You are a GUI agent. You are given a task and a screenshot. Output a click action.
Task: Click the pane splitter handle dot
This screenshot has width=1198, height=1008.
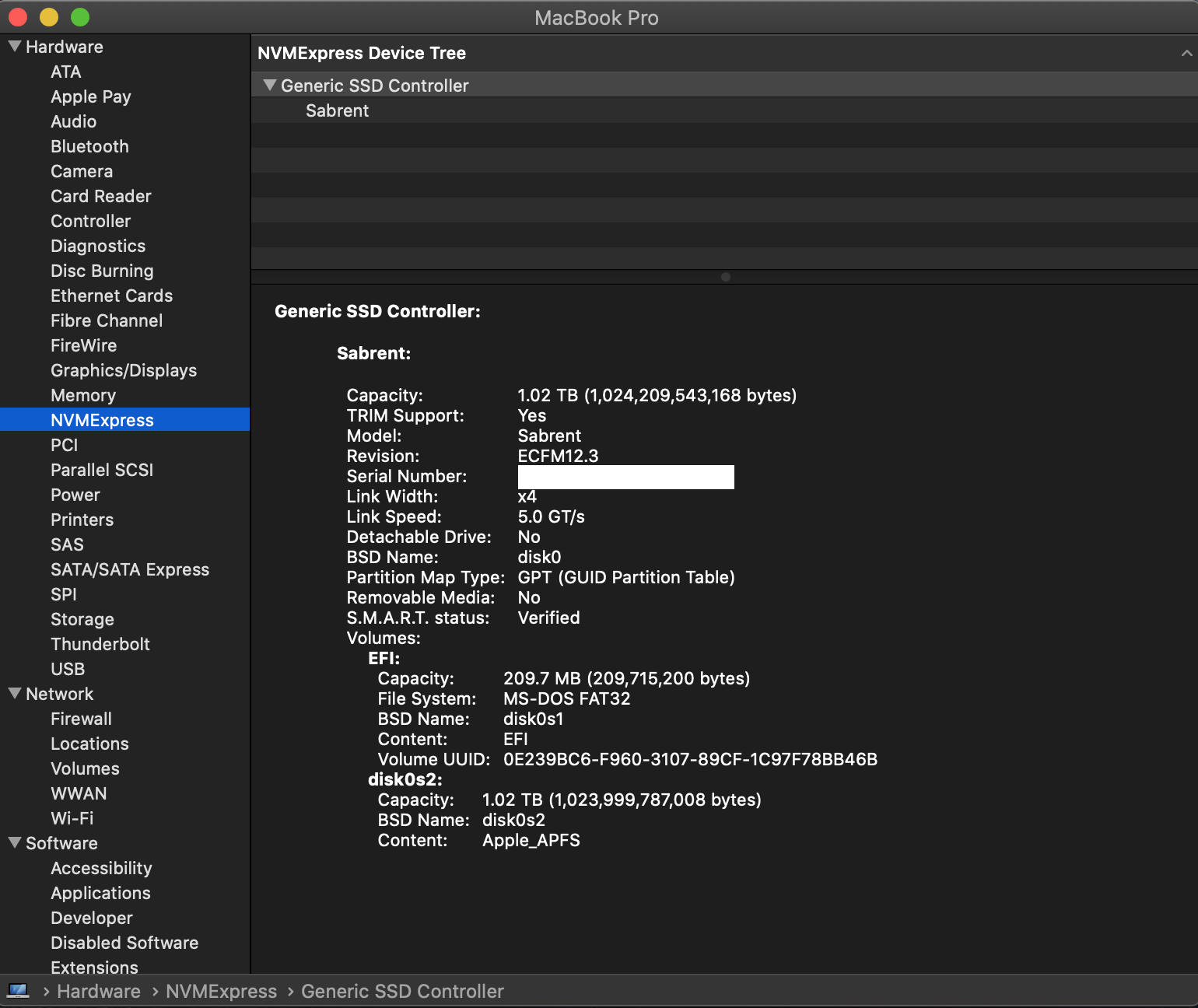click(725, 277)
